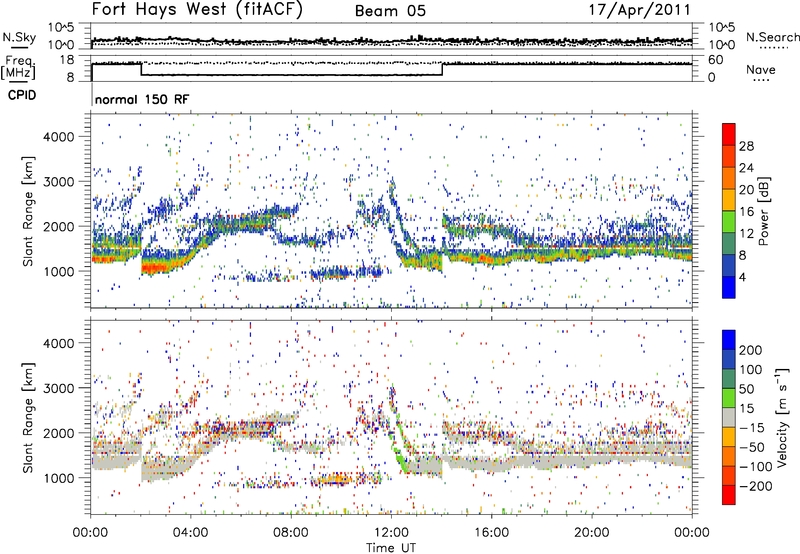Viewport: 800px width, 554px height.
Task: Click the 'Slant Range [km]' label of the power panel
Action: [x=28, y=211]
